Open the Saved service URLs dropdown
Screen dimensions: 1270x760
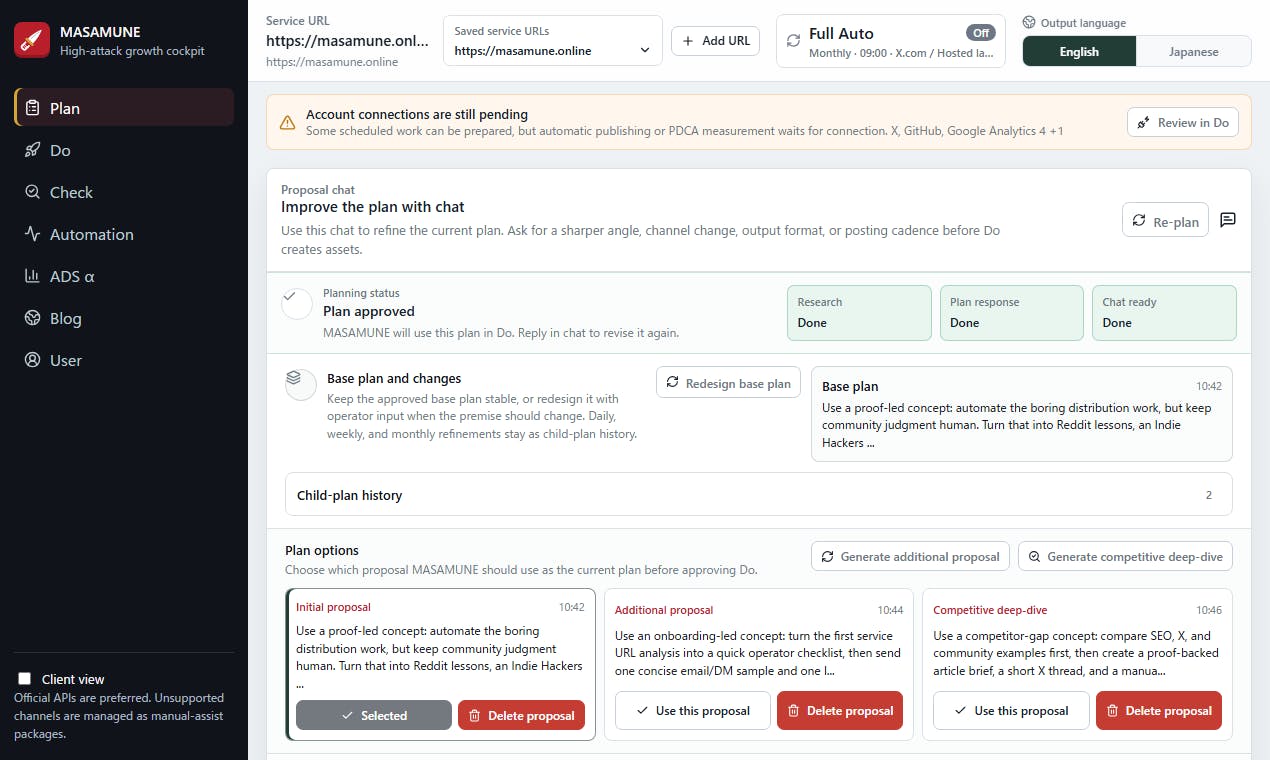(x=552, y=50)
